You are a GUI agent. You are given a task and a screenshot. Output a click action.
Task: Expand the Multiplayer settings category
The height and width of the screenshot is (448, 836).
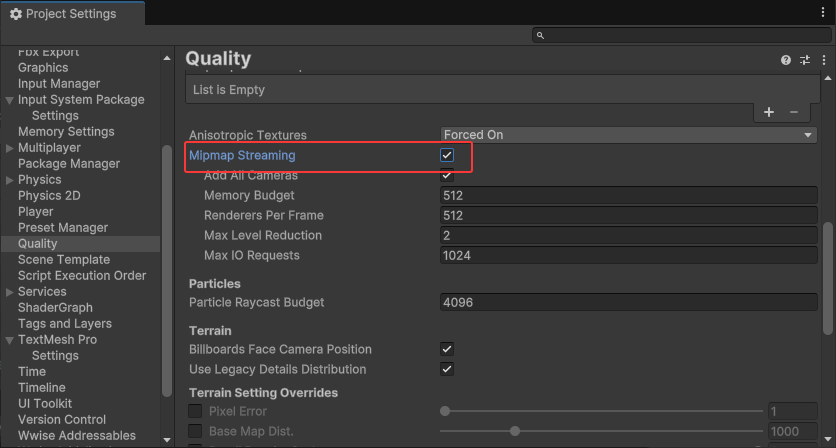(x=9, y=148)
